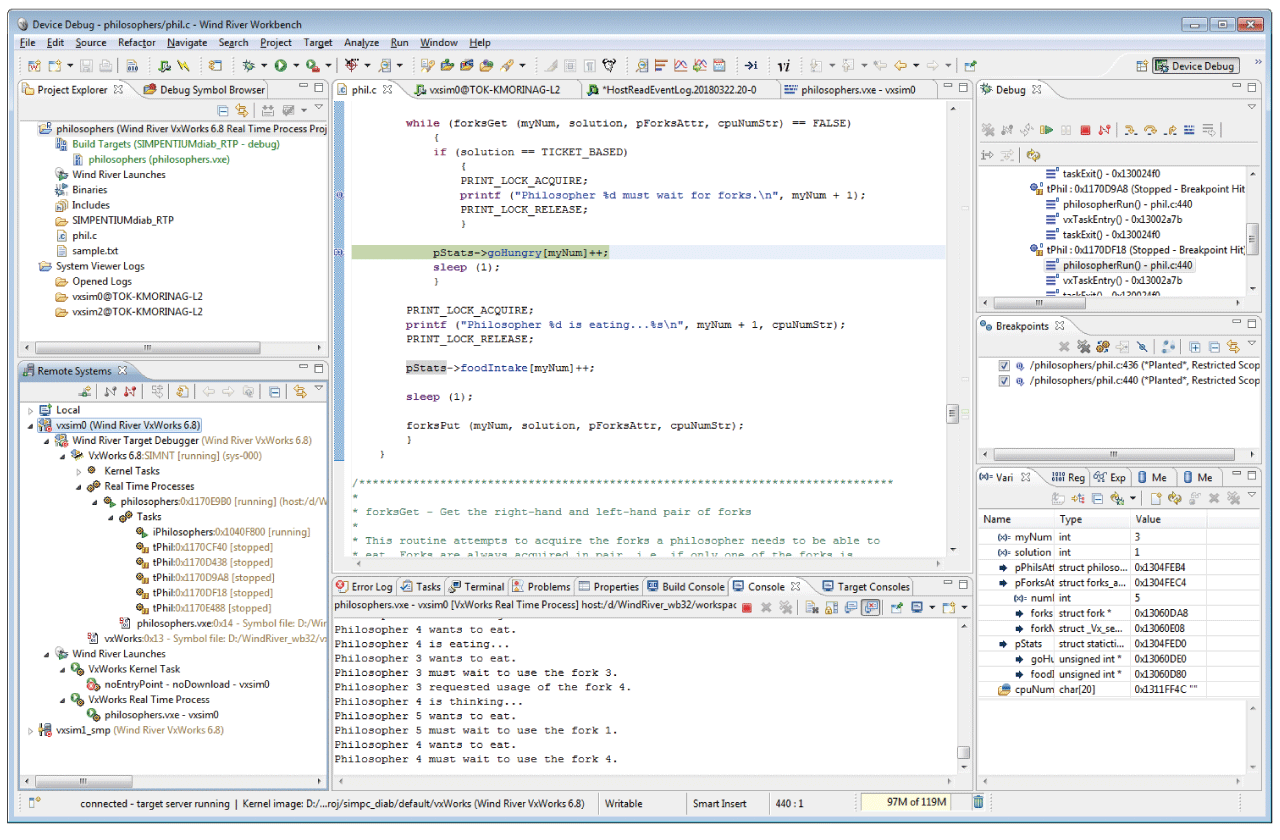Expand the vxsim1_smp connection node
Viewport: 1280px width, 840px height.
[28, 730]
